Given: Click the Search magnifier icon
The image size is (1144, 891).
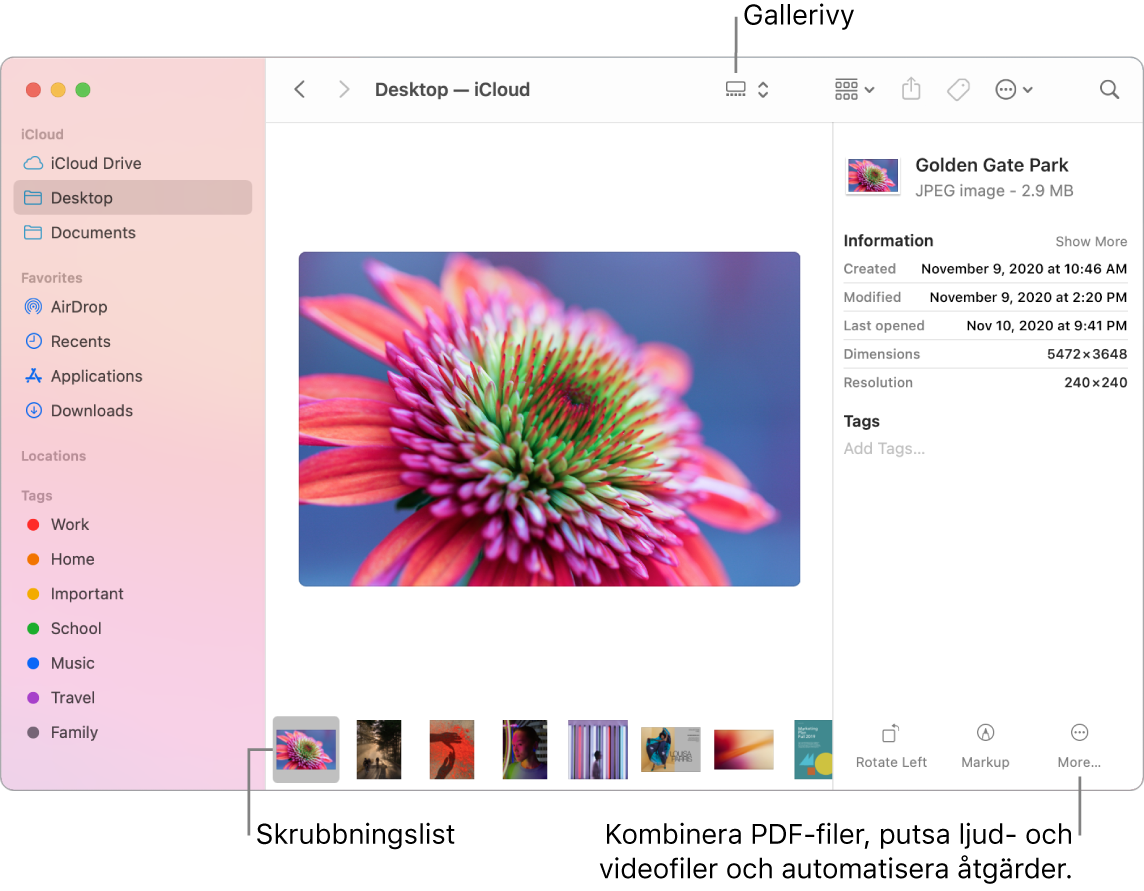Looking at the screenshot, I should click(x=1109, y=89).
